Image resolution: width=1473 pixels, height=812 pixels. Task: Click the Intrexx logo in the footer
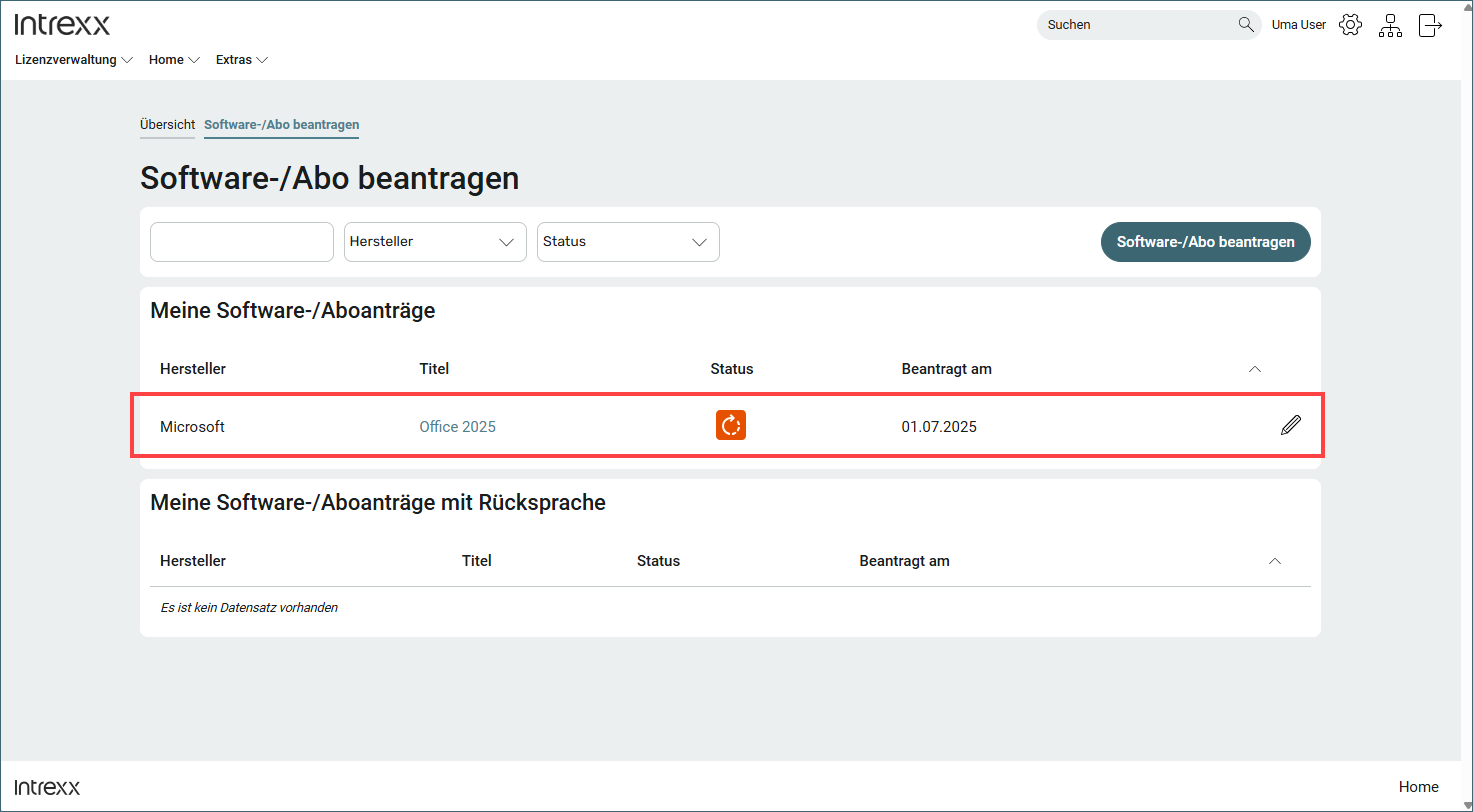coord(47,787)
